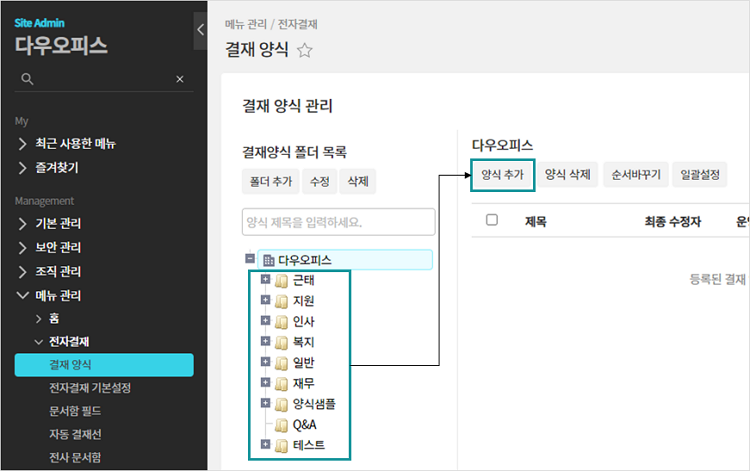Expand the 복지 folder plus box
This screenshot has width=750, height=471.
[265, 341]
